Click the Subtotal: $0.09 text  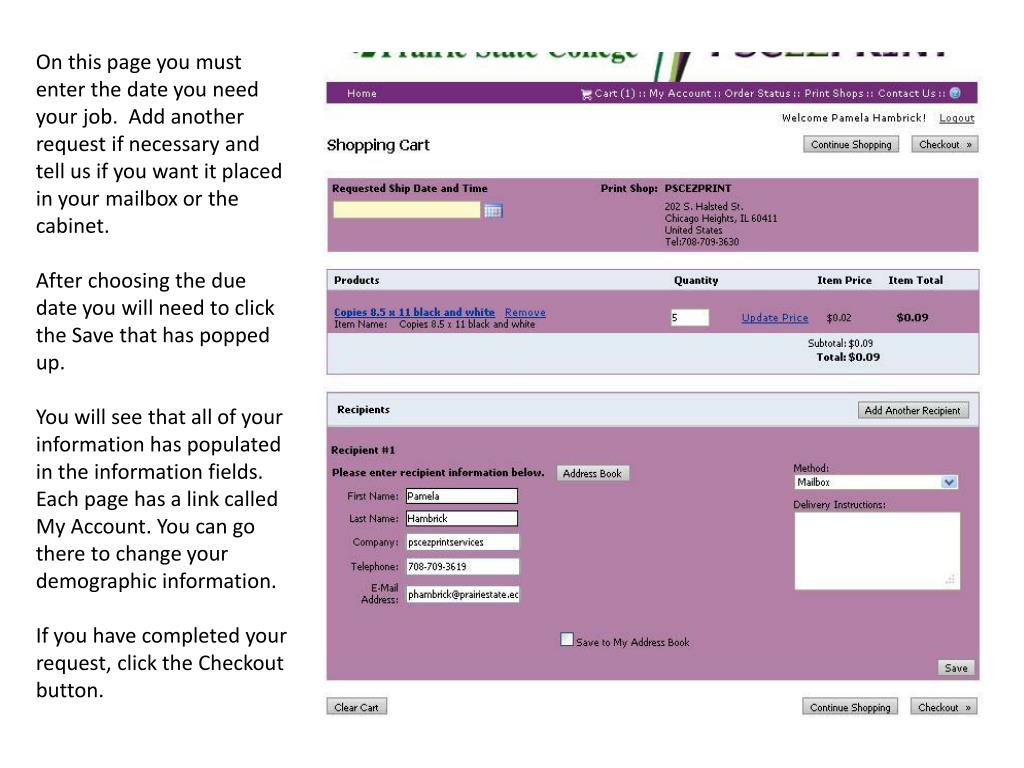(840, 343)
